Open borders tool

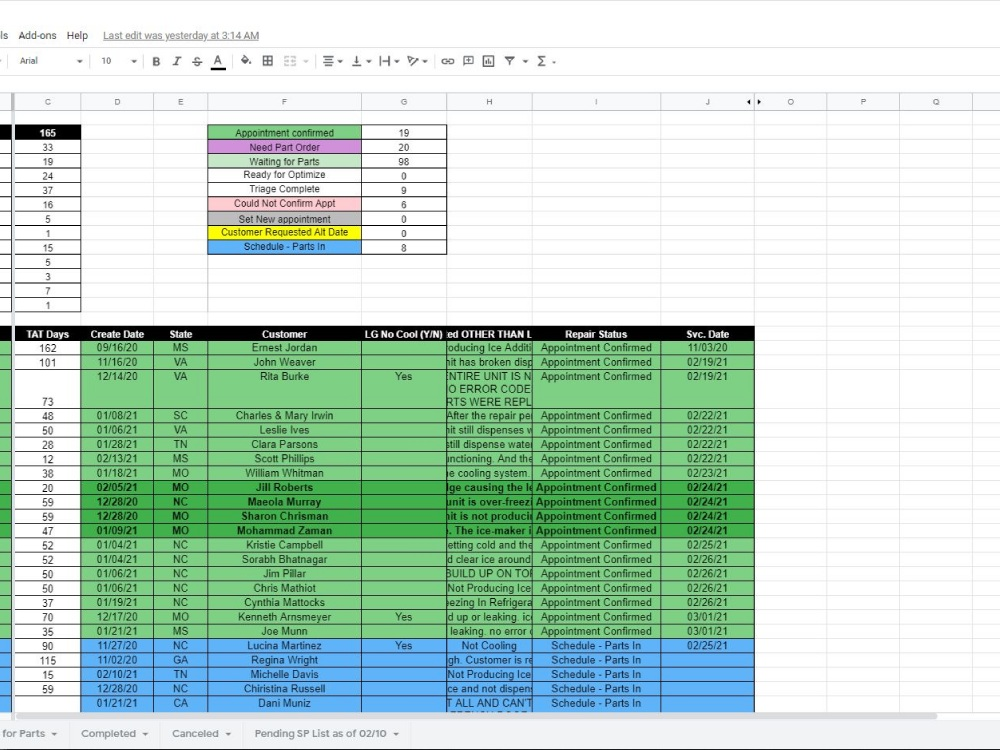(268, 61)
